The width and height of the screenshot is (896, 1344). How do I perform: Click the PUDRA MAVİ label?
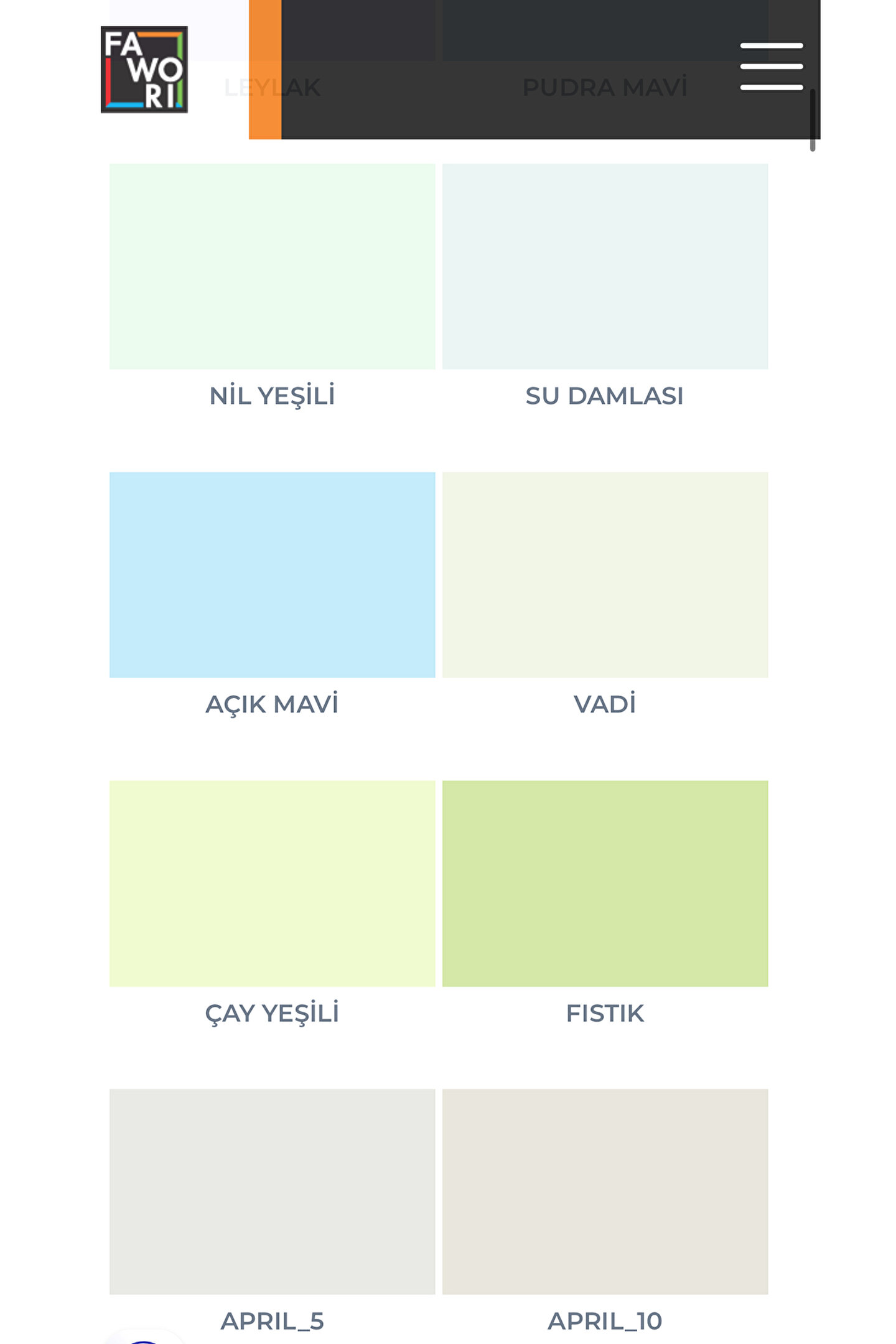pyautogui.click(x=605, y=87)
